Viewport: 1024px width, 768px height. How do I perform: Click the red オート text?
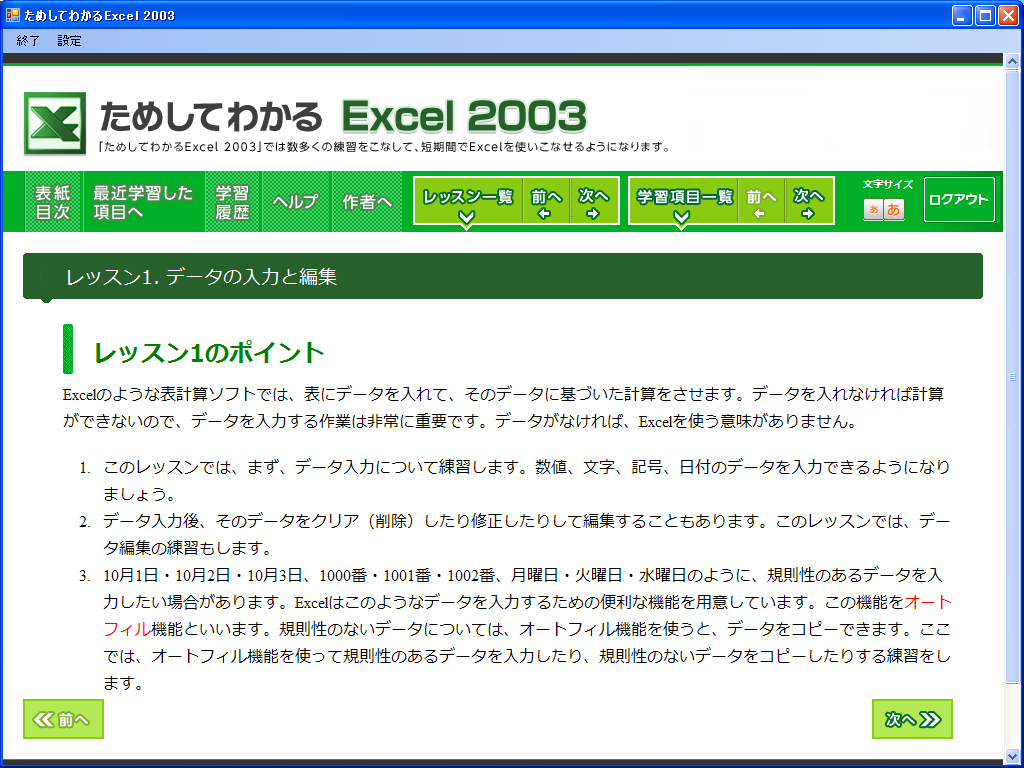928,602
